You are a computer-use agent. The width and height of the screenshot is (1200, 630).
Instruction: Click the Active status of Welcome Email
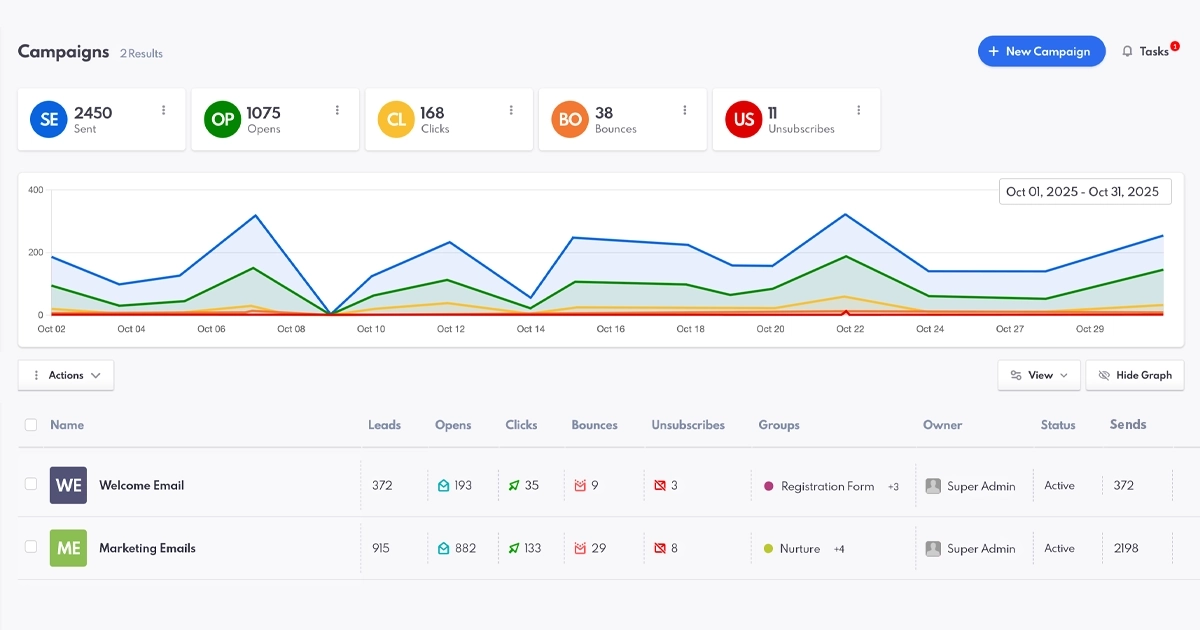pos(1059,485)
